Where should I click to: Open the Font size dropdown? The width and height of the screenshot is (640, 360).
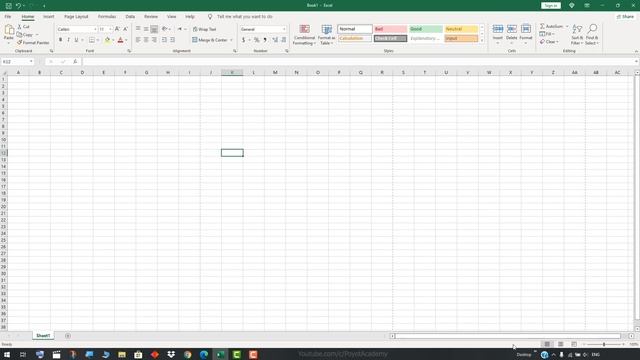point(111,29)
